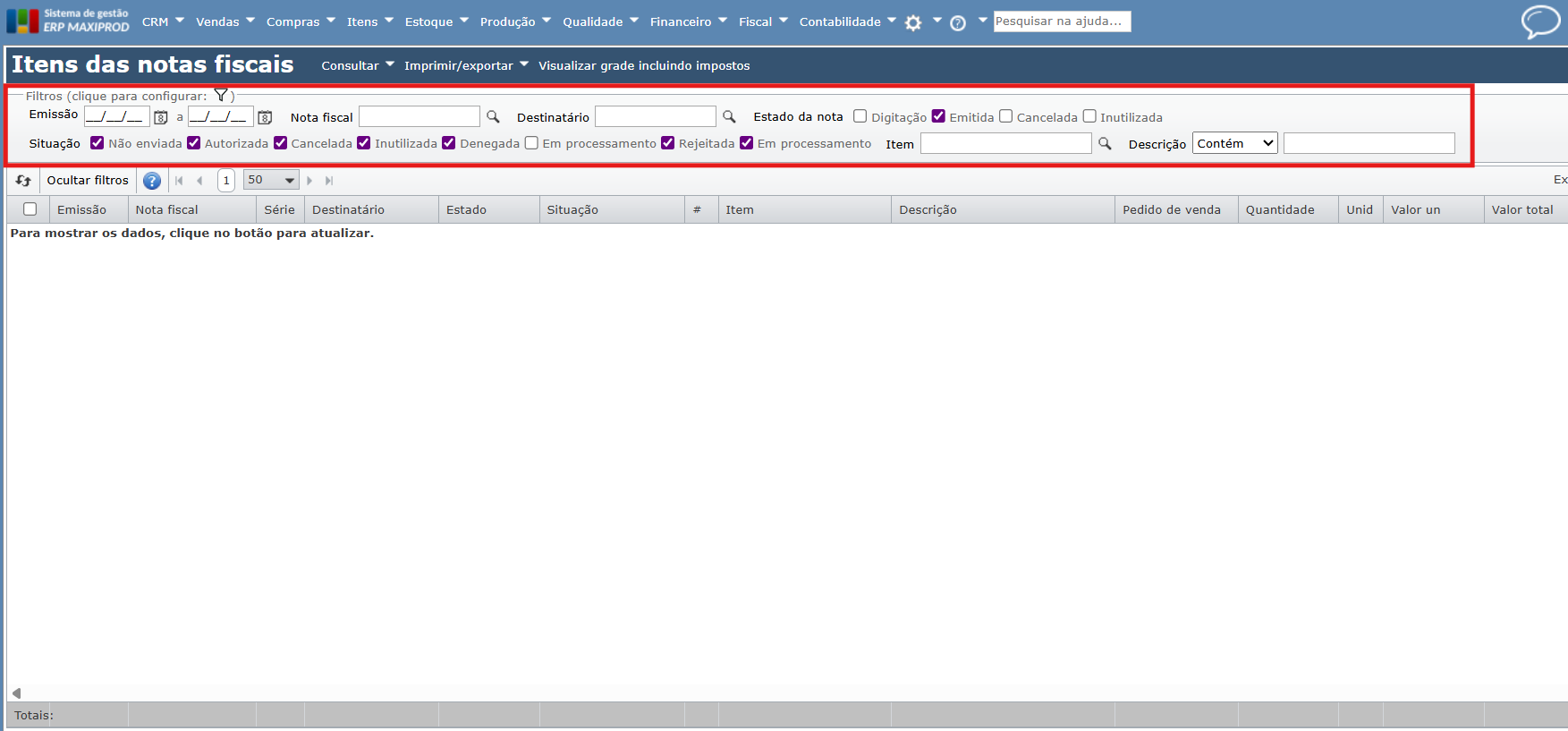Click the Nota fiscal input field
The height and width of the screenshot is (731, 1568).
420,116
